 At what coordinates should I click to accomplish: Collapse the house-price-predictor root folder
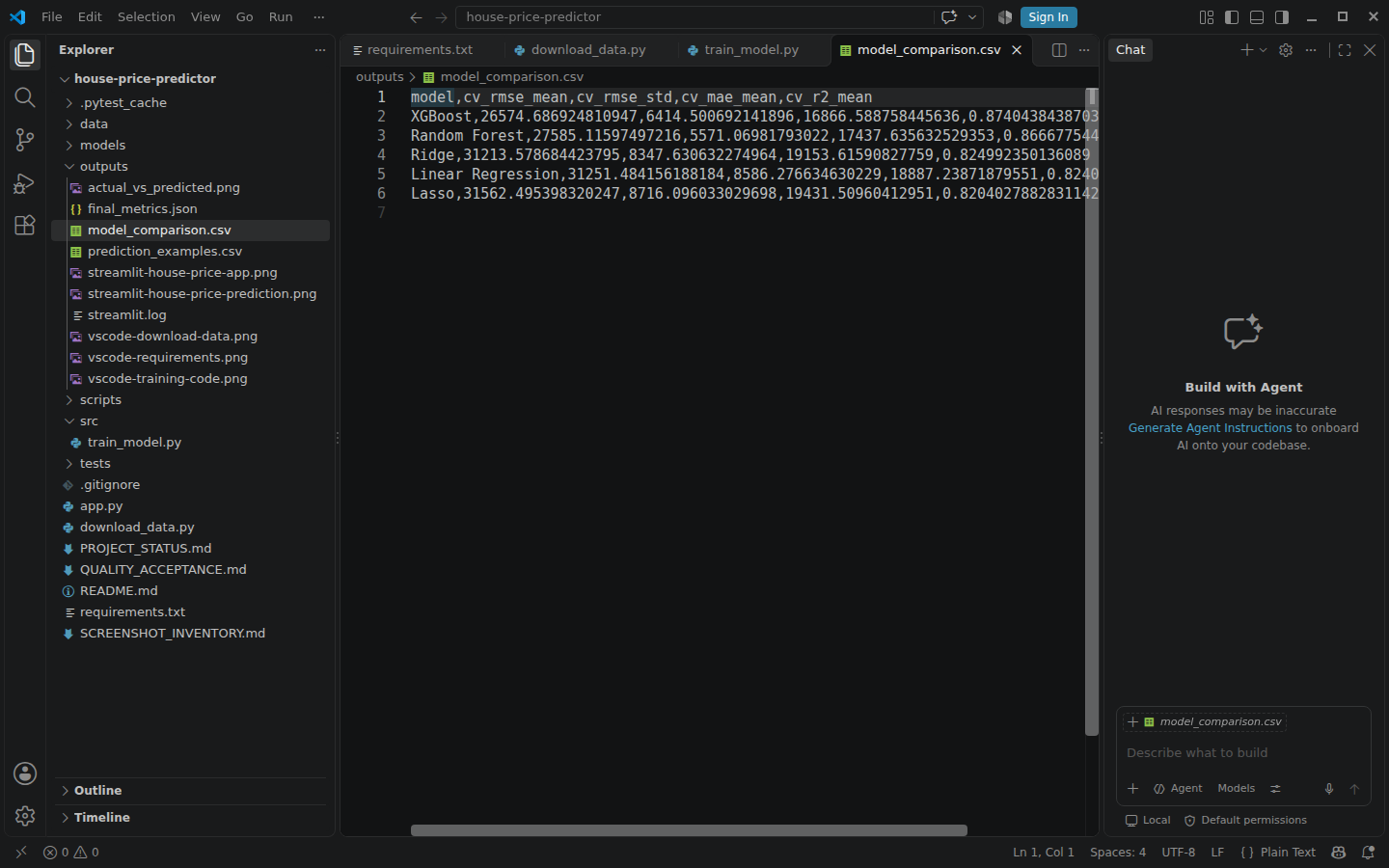tap(65, 79)
